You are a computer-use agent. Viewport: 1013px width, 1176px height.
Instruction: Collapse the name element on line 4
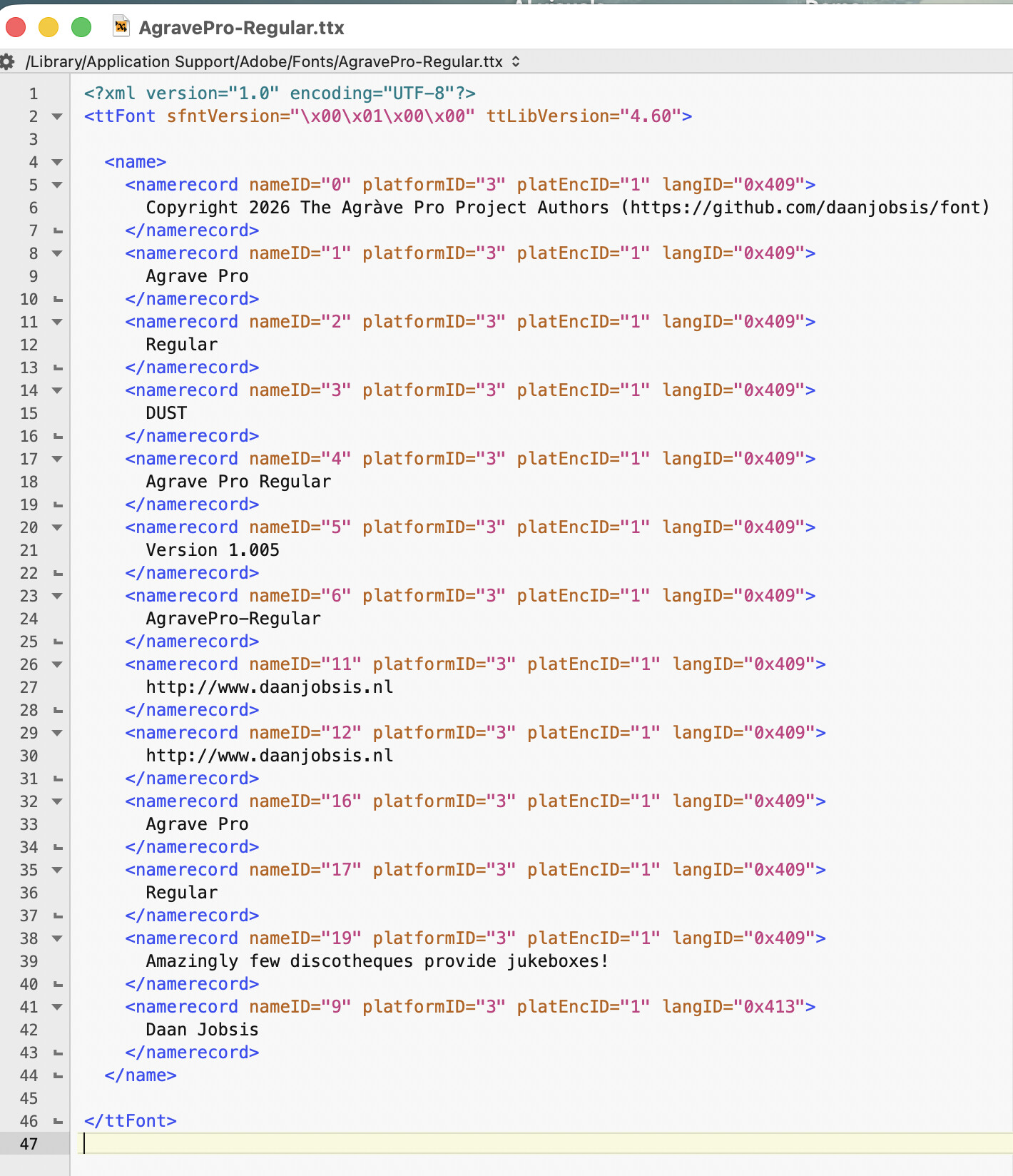[57, 162]
